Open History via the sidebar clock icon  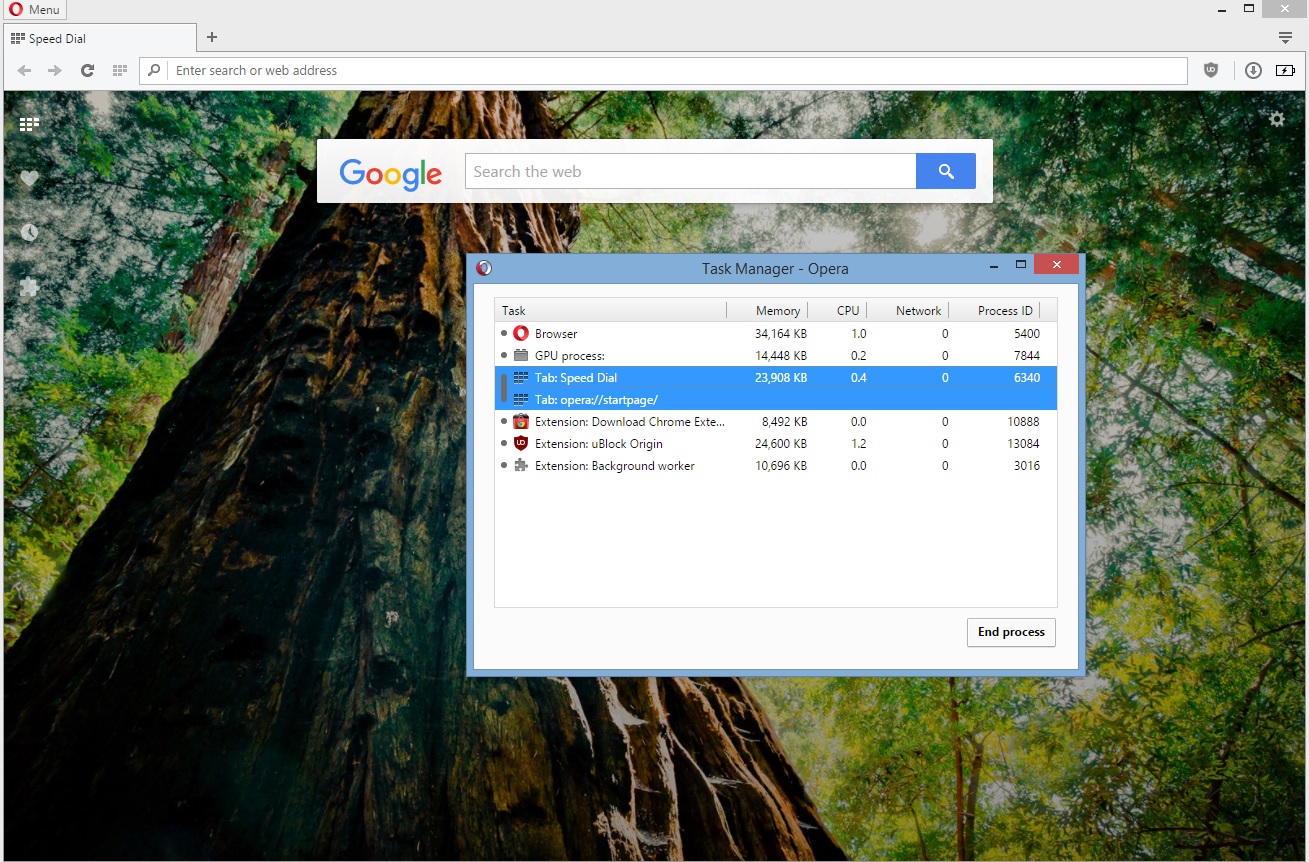click(x=29, y=232)
